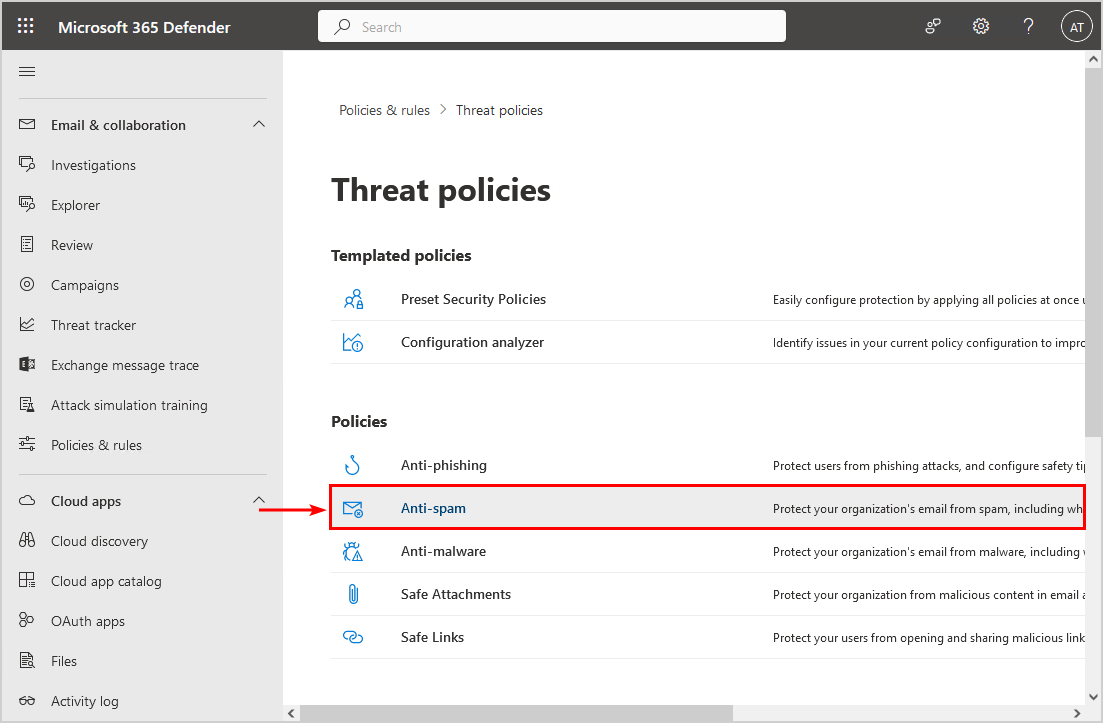Open the Help question mark icon
The width and height of the screenshot is (1103, 723).
click(x=1028, y=27)
